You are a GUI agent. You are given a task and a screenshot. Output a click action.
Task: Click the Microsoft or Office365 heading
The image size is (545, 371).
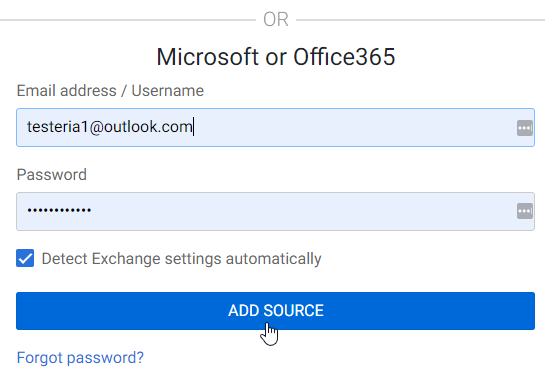(276, 57)
